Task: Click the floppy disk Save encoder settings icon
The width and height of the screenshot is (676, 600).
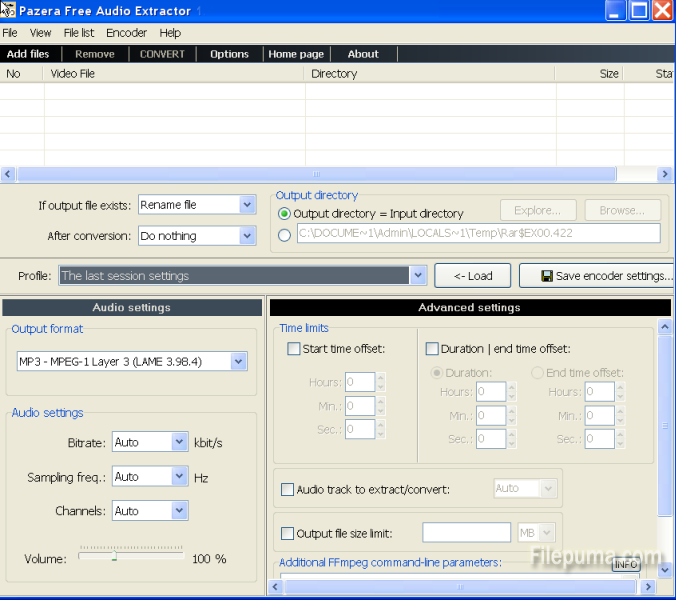Action: 547,276
